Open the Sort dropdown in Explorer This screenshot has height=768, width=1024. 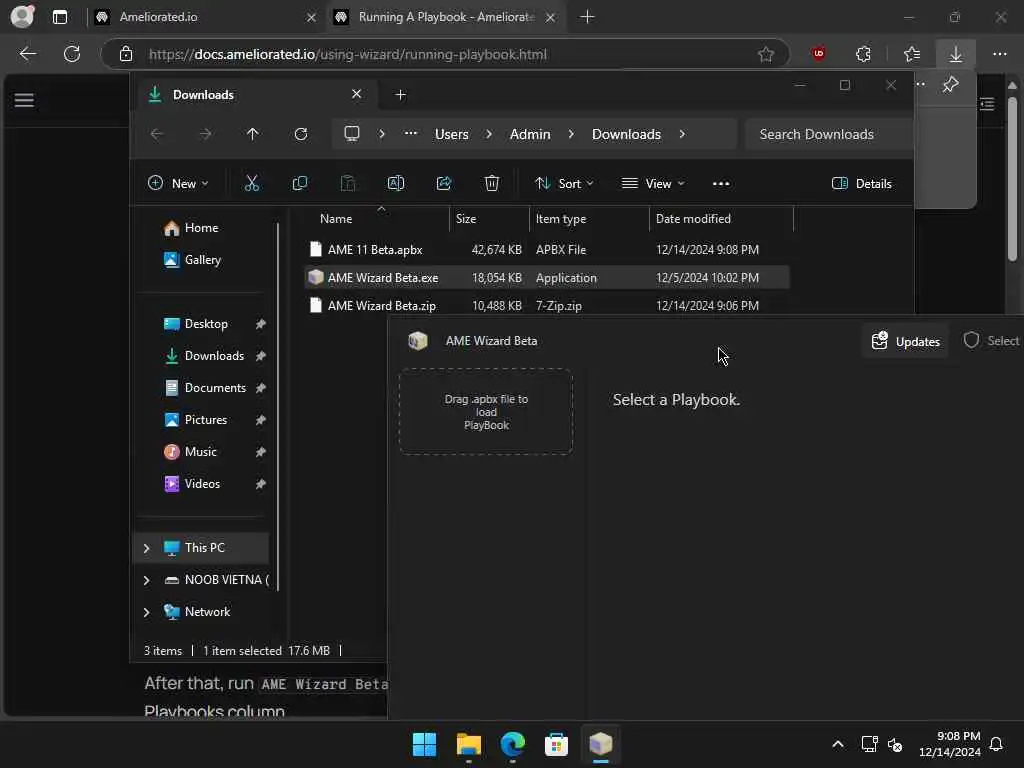tap(564, 184)
